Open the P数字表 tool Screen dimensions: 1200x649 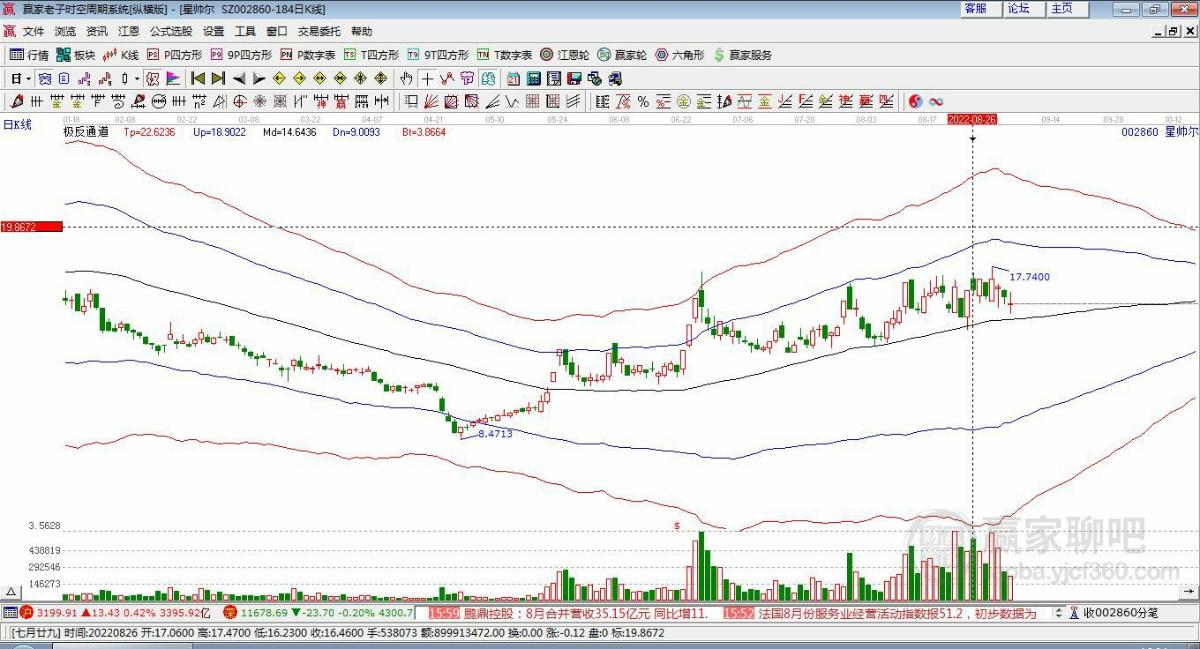pos(307,55)
